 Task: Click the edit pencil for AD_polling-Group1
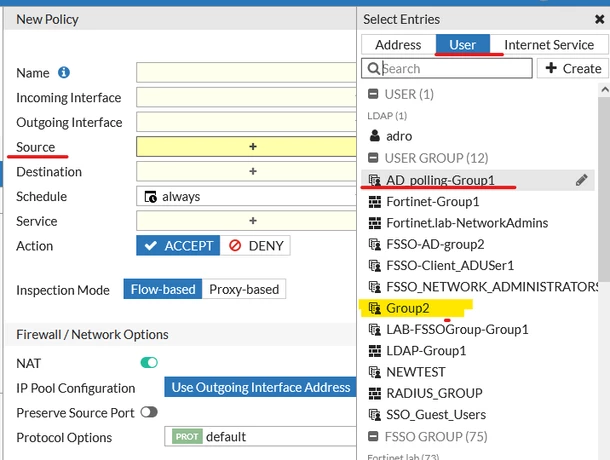(582, 180)
